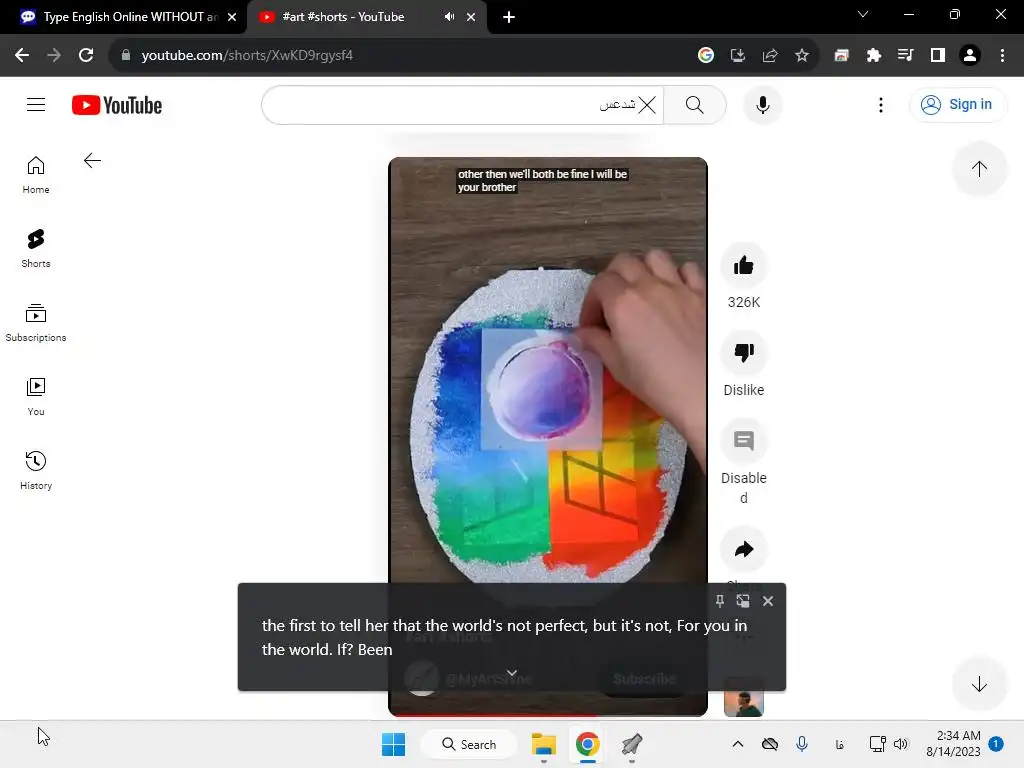Open Shorts in the sidebar
Image resolution: width=1024 pixels, height=768 pixels.
tap(36, 249)
